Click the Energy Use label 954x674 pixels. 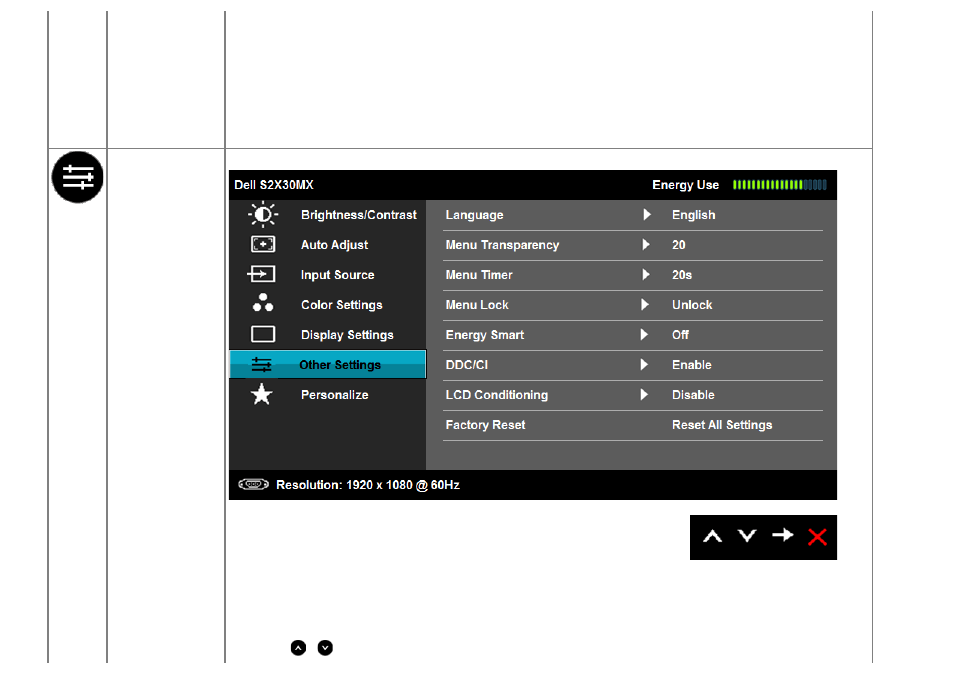[x=686, y=185]
